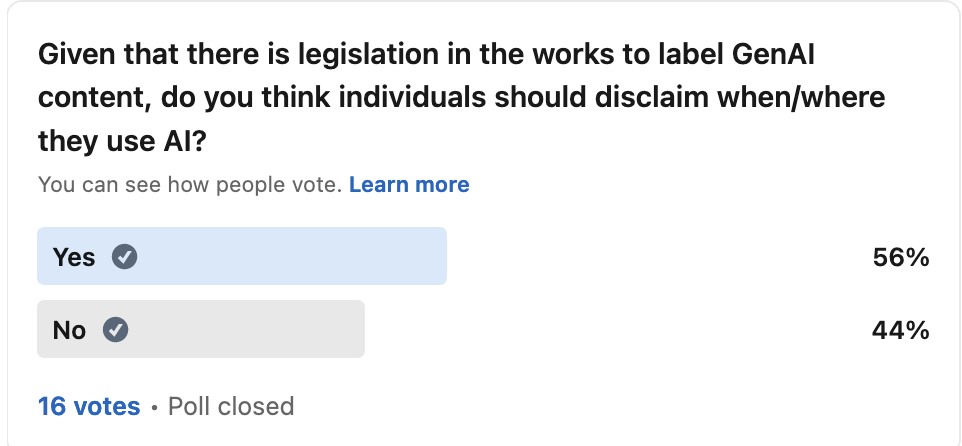Viewport: 962px width, 446px height.
Task: Open the "Learn more" link
Action: click(x=409, y=185)
